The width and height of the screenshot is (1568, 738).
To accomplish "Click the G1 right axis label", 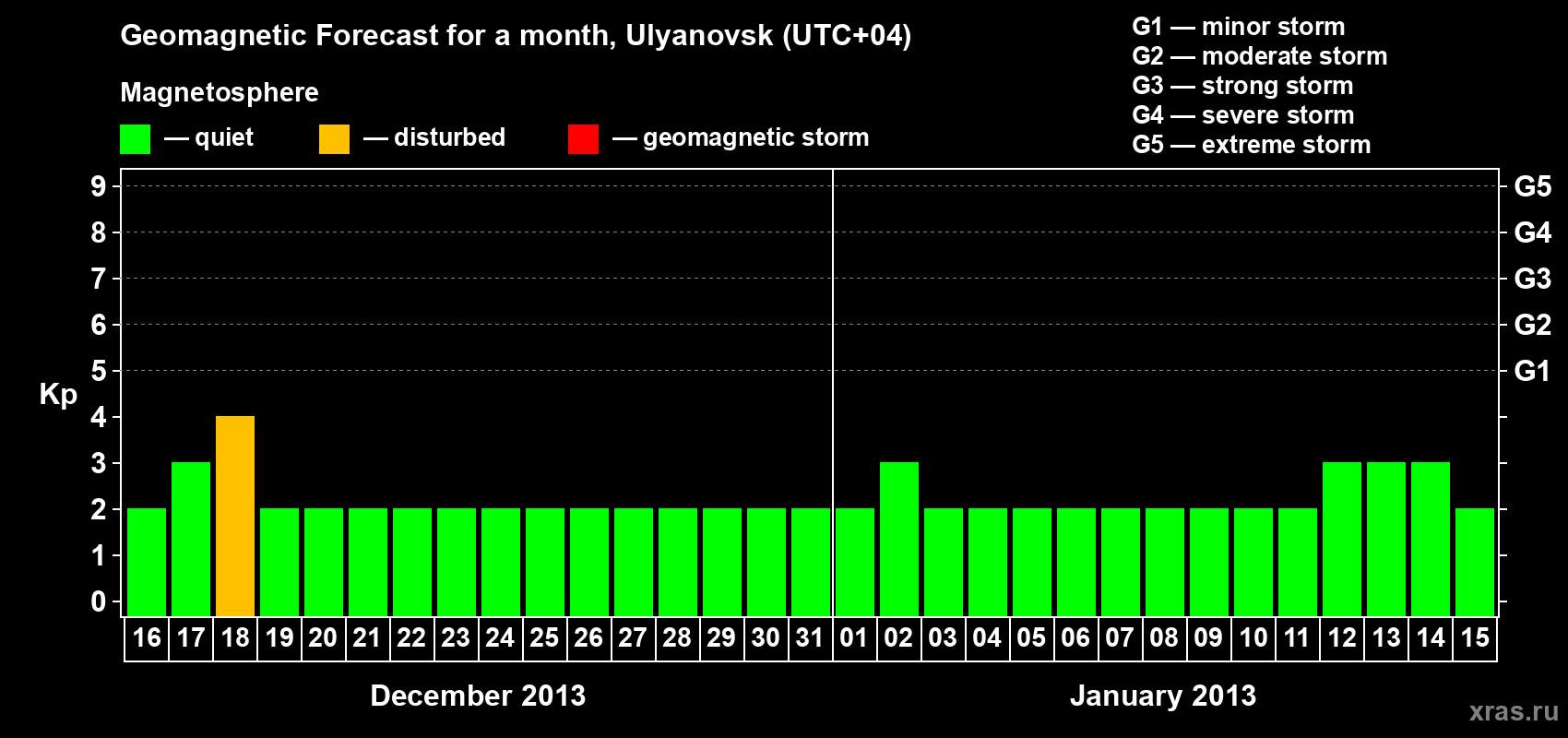I will tap(1533, 371).
